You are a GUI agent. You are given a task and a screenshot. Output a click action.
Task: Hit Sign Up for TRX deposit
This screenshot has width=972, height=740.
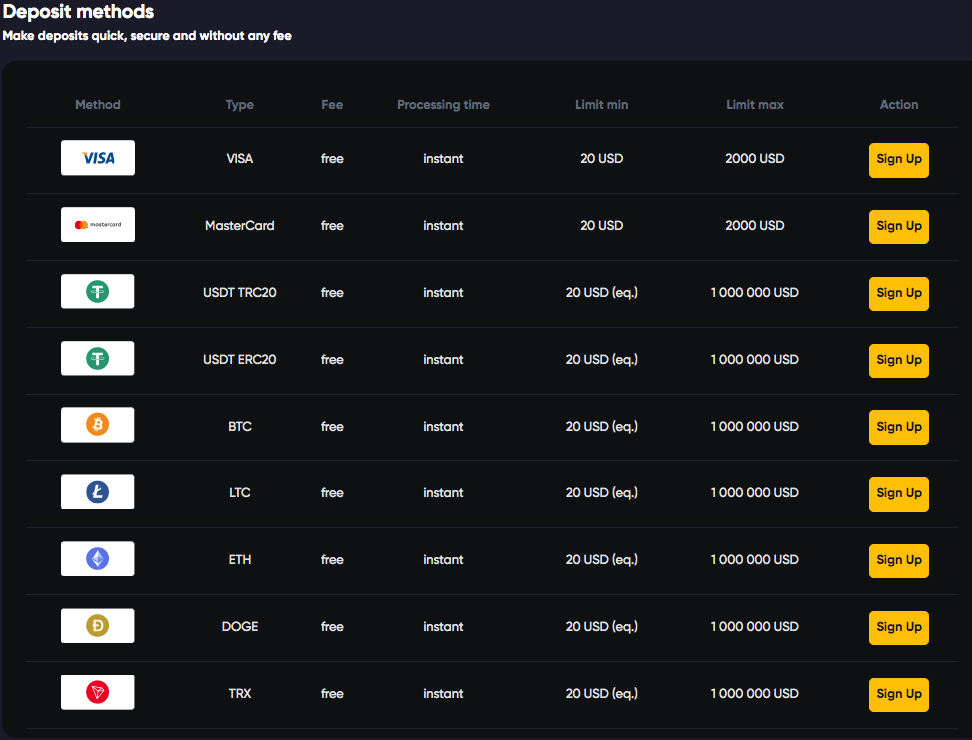point(898,694)
